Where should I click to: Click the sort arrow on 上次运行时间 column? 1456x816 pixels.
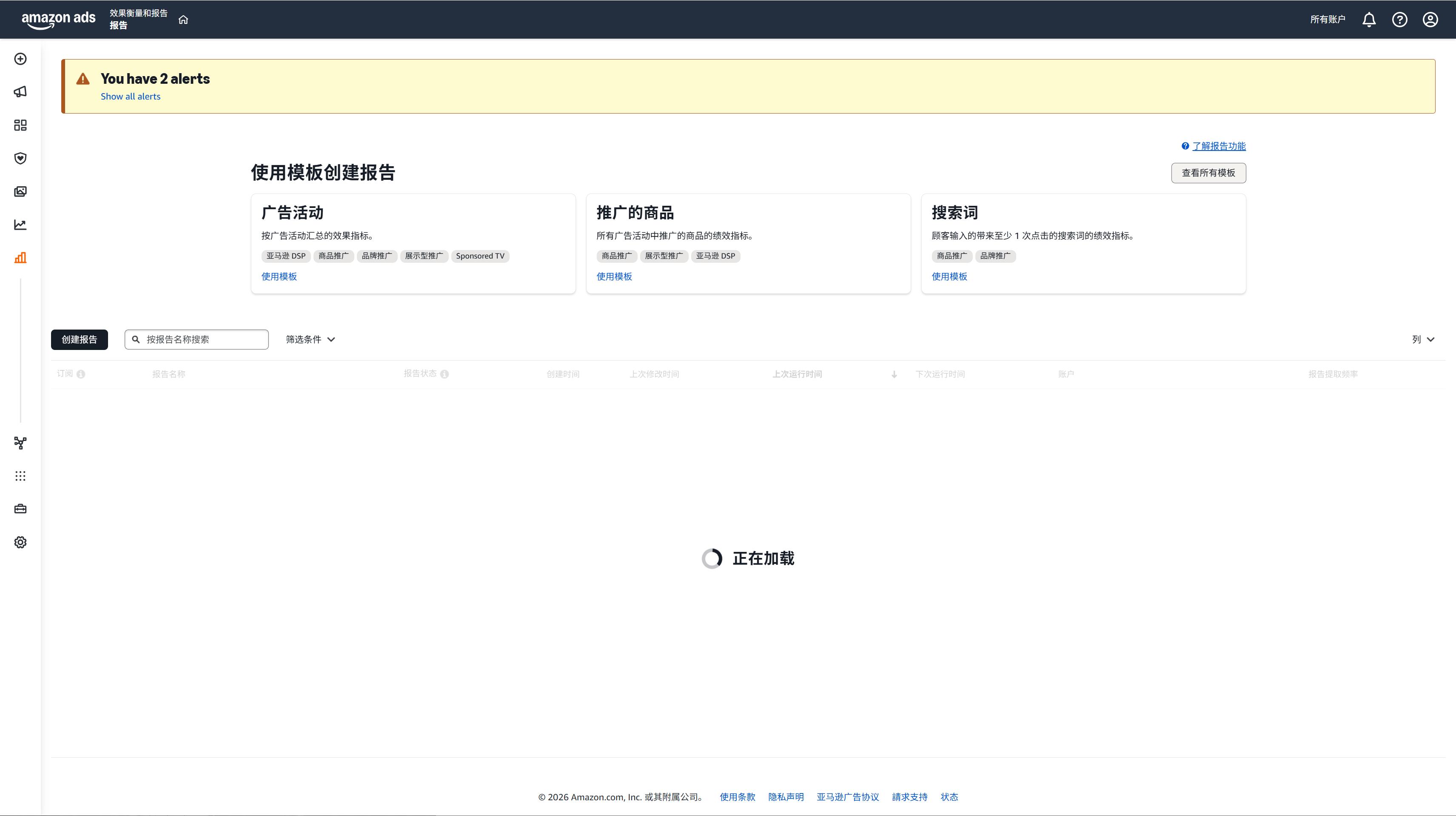pos(894,374)
